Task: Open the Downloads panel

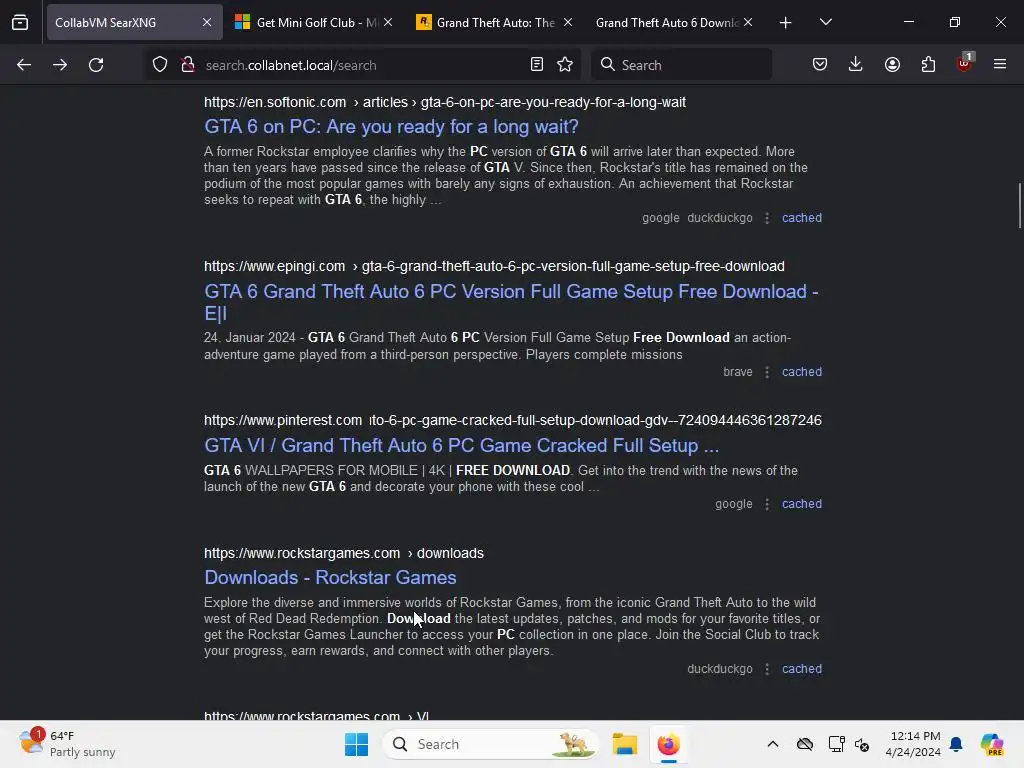Action: point(856,65)
